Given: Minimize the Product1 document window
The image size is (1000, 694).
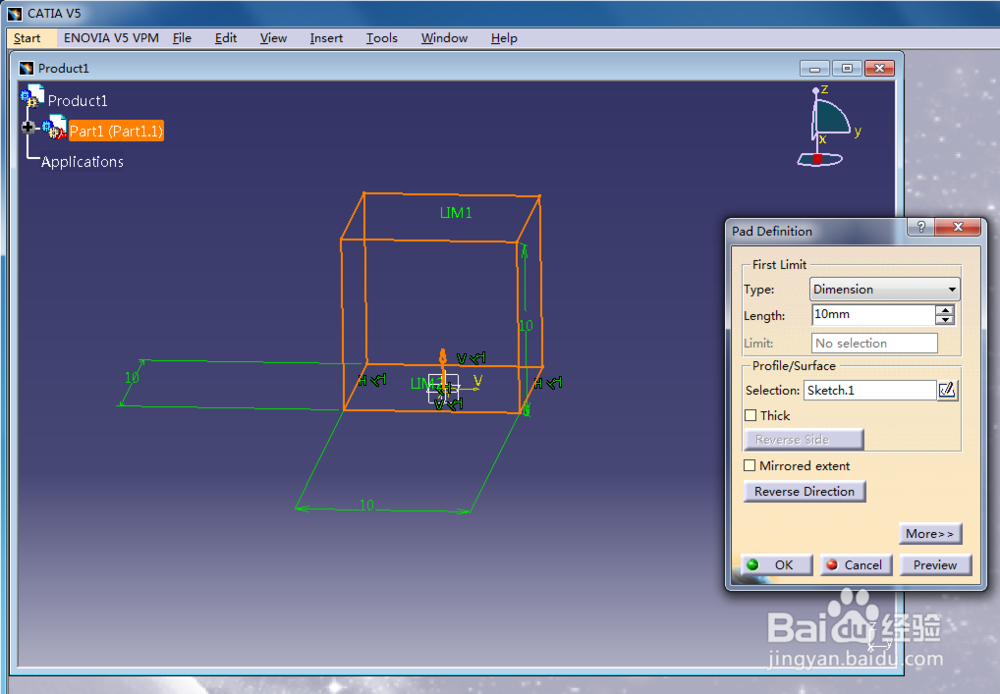Looking at the screenshot, I should (x=814, y=68).
